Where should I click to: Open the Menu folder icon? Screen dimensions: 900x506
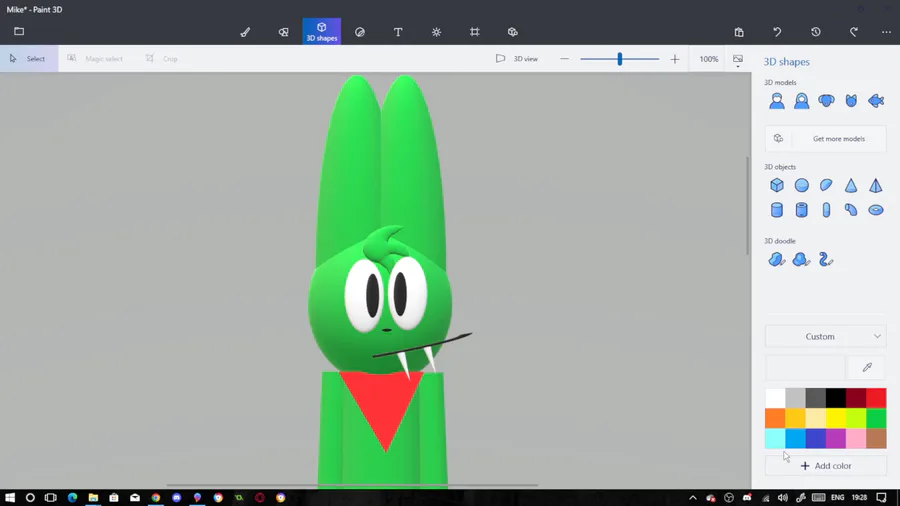pyautogui.click(x=19, y=32)
